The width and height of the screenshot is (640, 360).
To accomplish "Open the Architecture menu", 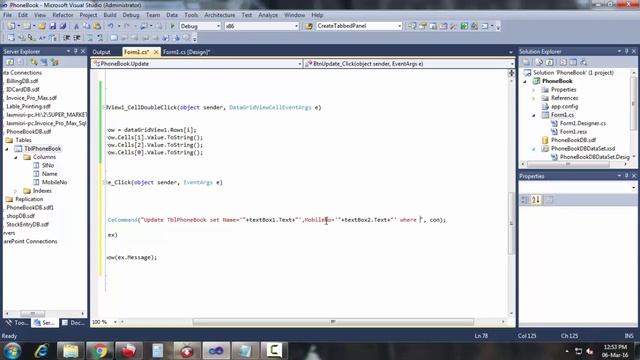I will 220,15.
